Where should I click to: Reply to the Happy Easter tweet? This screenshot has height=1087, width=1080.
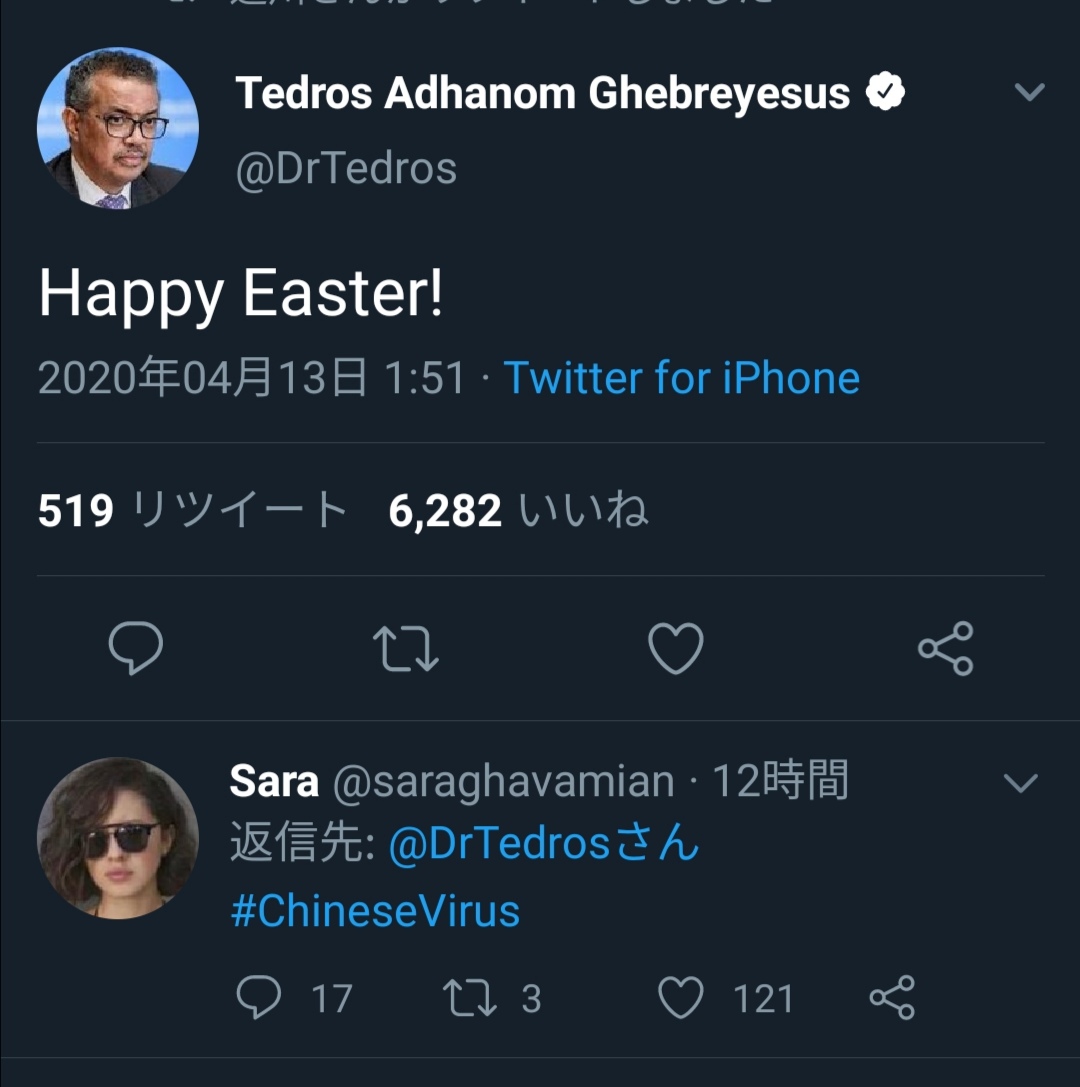[x=136, y=648]
